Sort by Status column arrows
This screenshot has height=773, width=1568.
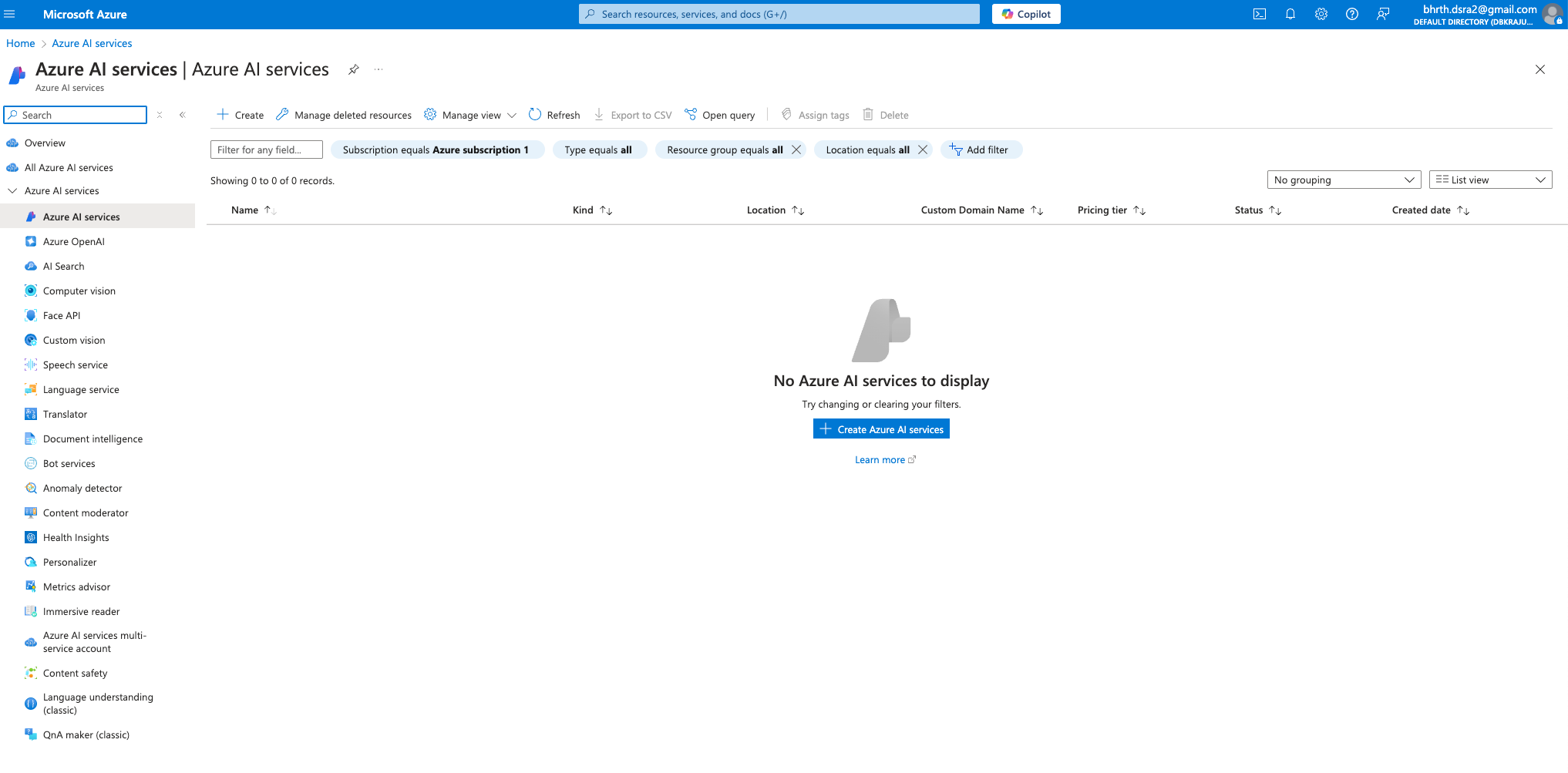pos(1275,210)
